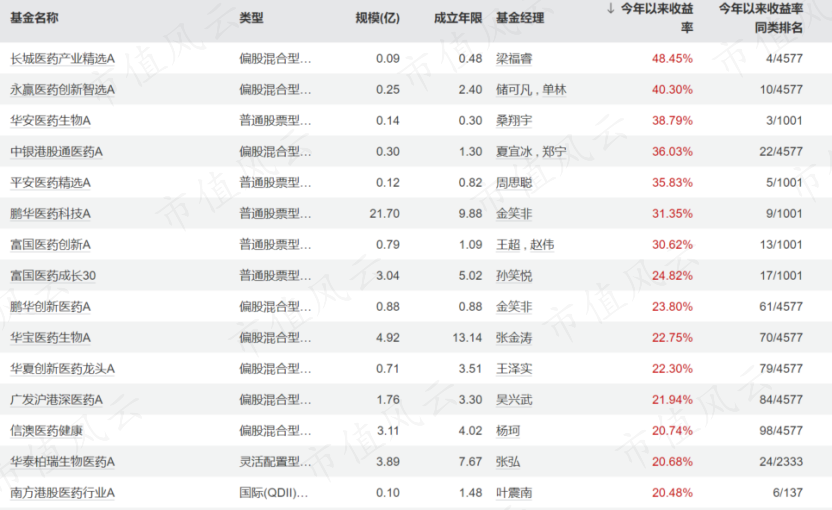
Task: Open fund 信澳医药健康
Action: pos(46,431)
